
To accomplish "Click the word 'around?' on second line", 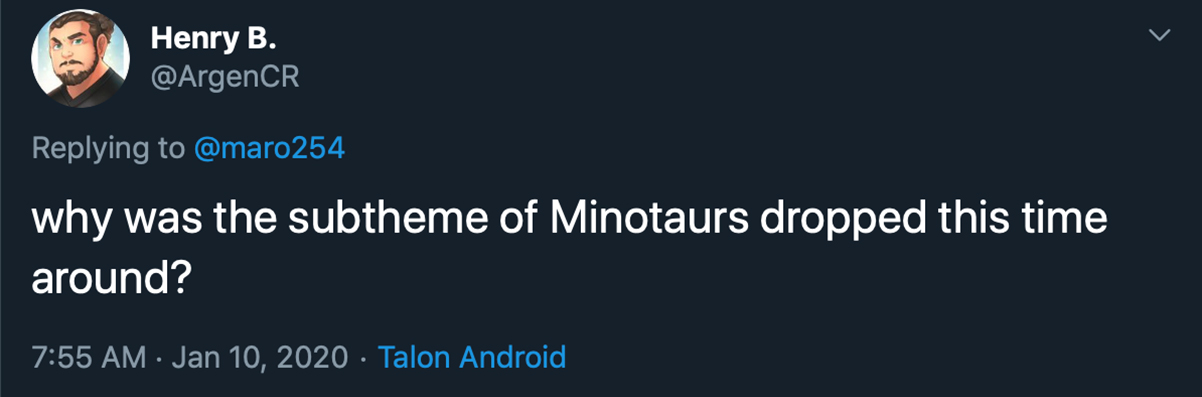I will [x=111, y=273].
